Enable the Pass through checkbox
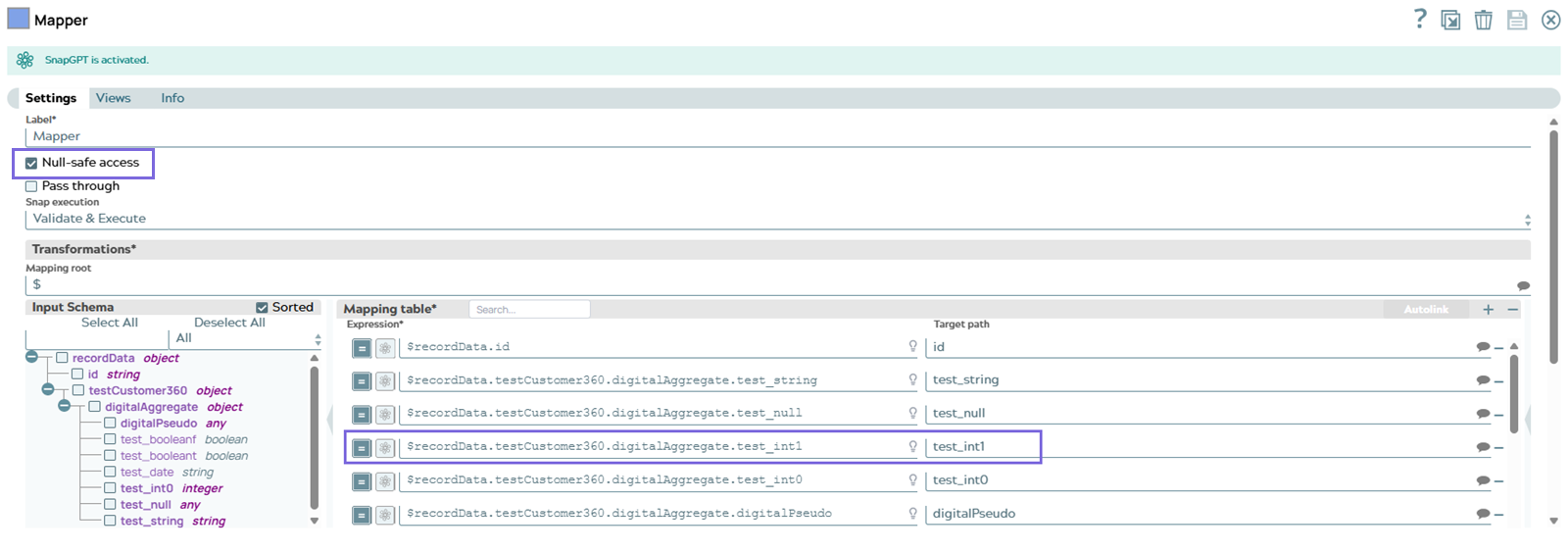The width and height of the screenshot is (1568, 552). point(31,186)
